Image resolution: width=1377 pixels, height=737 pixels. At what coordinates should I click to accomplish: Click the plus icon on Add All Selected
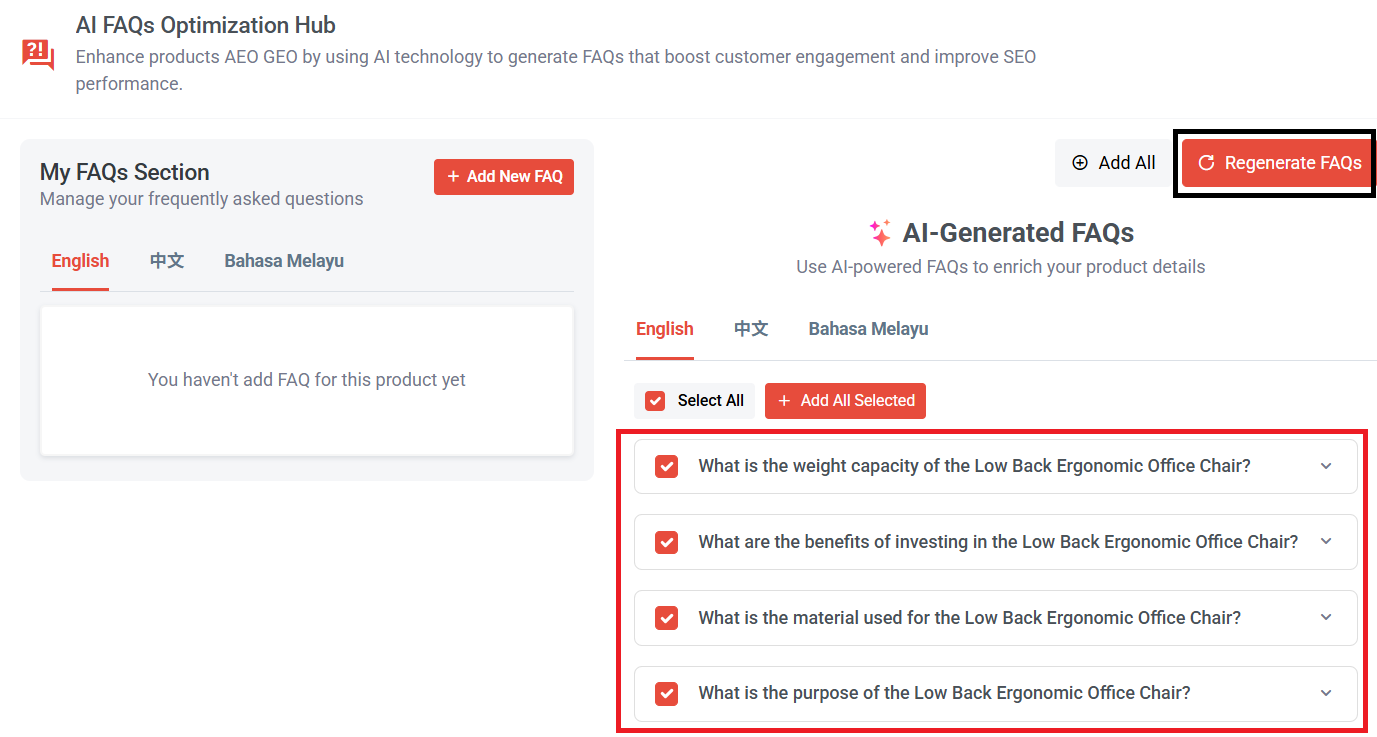coord(785,400)
